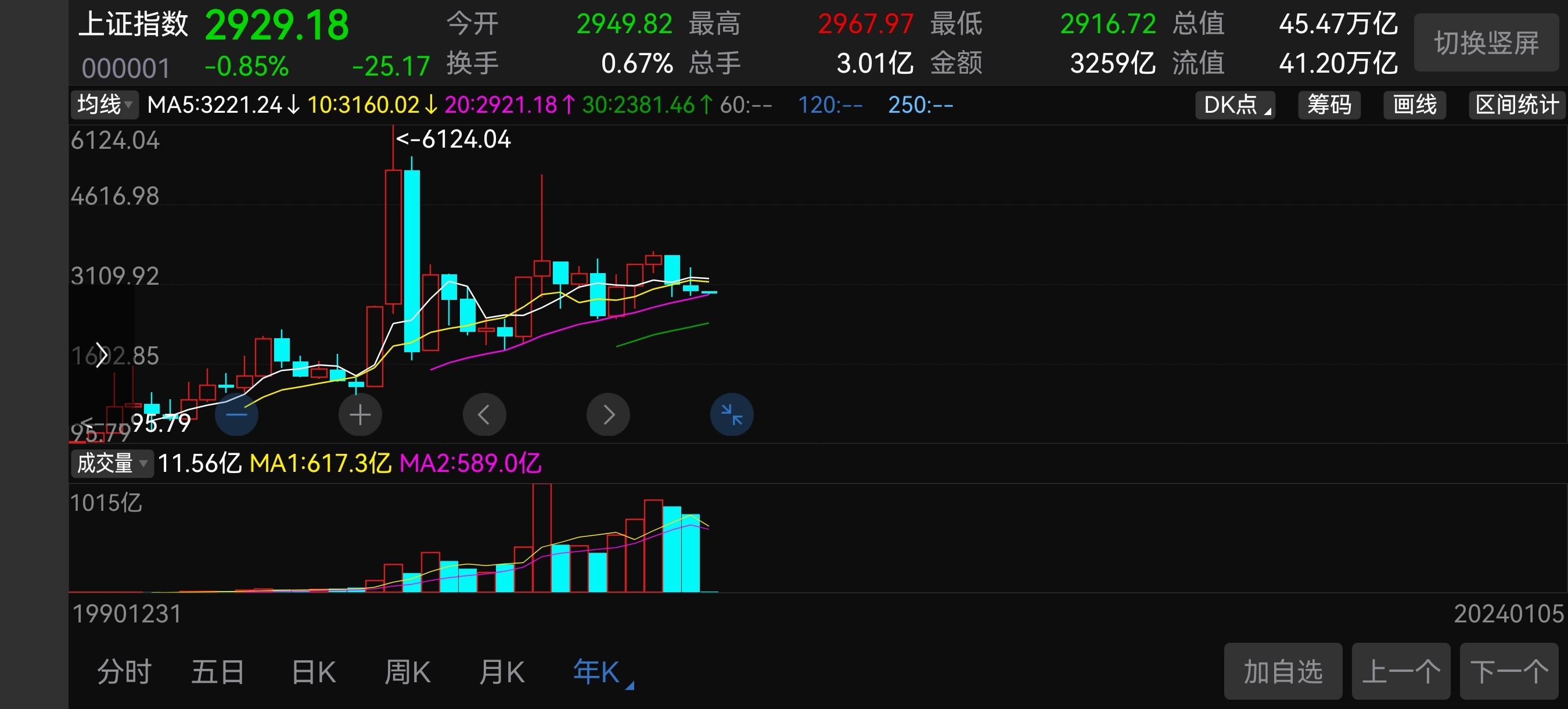Screen dimensions: 1568x709
Task: Click the zoom in plus icon on chart
Action: coord(360,414)
